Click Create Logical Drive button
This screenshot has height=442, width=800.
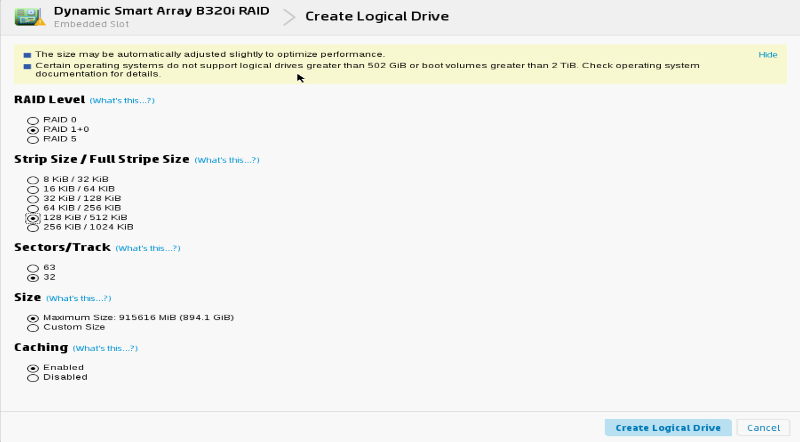[x=668, y=428]
